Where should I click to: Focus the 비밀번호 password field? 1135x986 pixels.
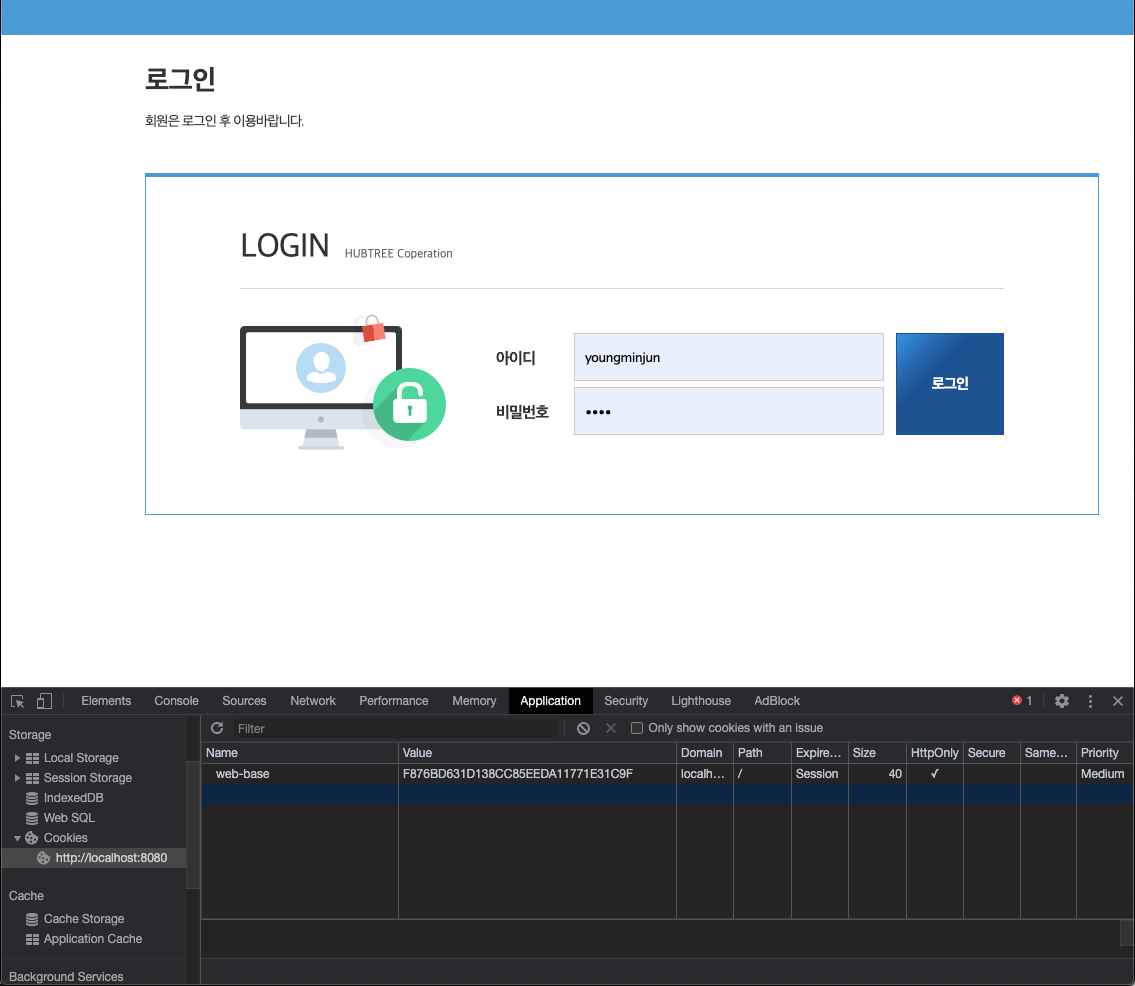(728, 411)
